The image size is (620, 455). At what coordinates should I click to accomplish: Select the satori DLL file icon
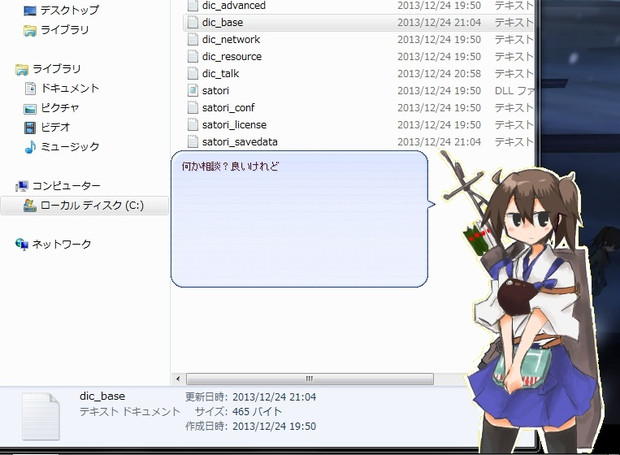193,91
